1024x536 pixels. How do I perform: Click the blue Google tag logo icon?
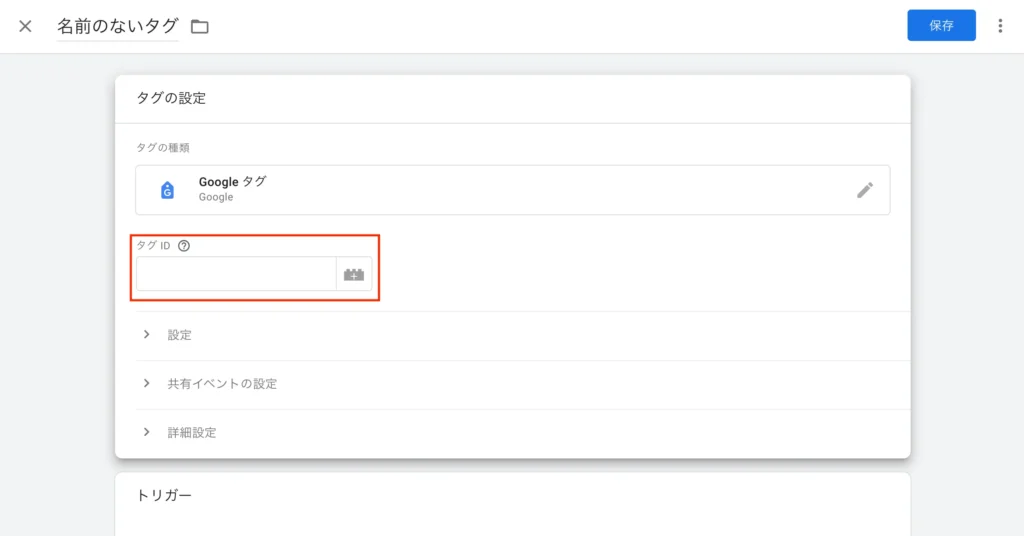pos(167,190)
